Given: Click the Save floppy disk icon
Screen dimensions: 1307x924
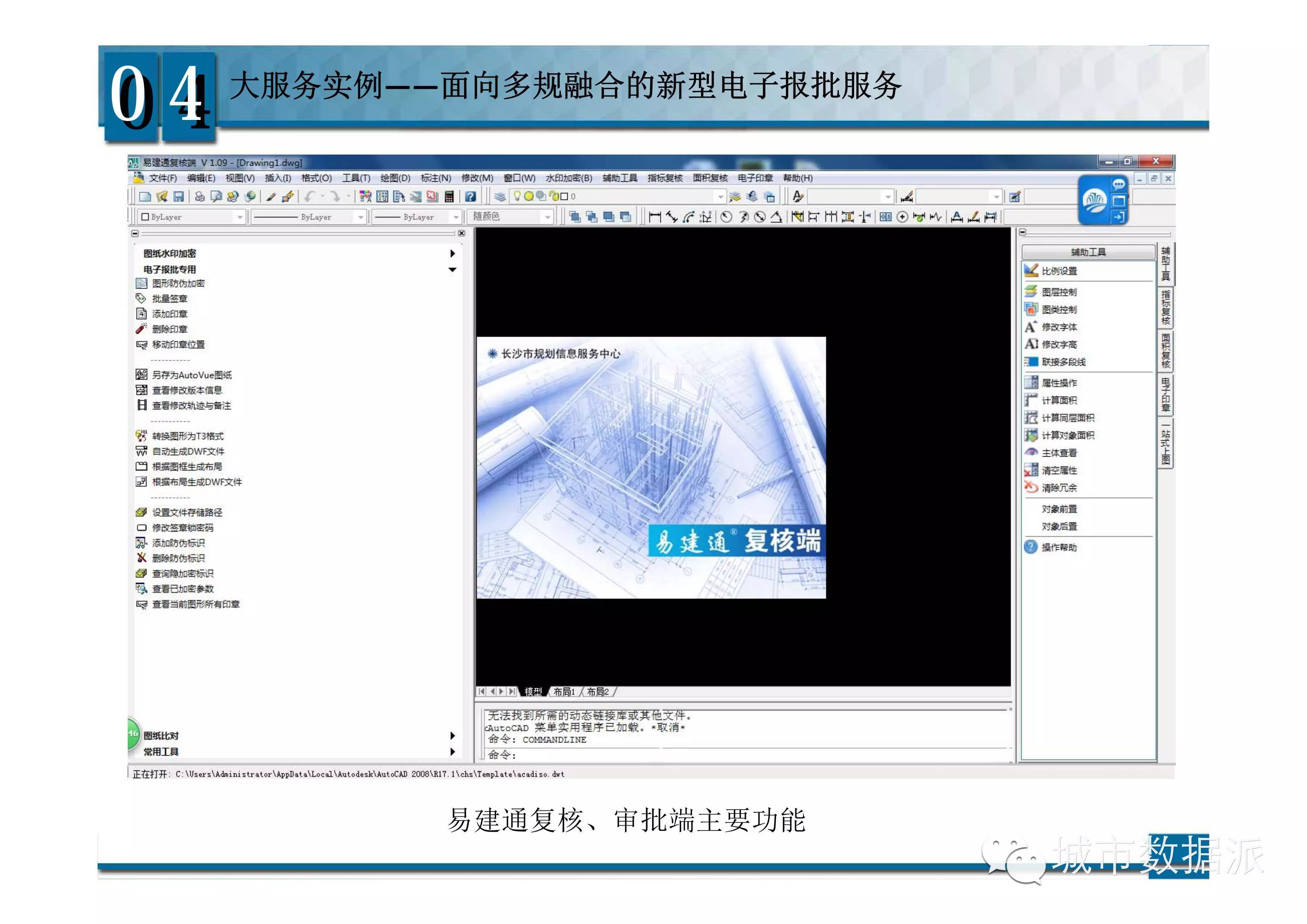Looking at the screenshot, I should point(179,197).
